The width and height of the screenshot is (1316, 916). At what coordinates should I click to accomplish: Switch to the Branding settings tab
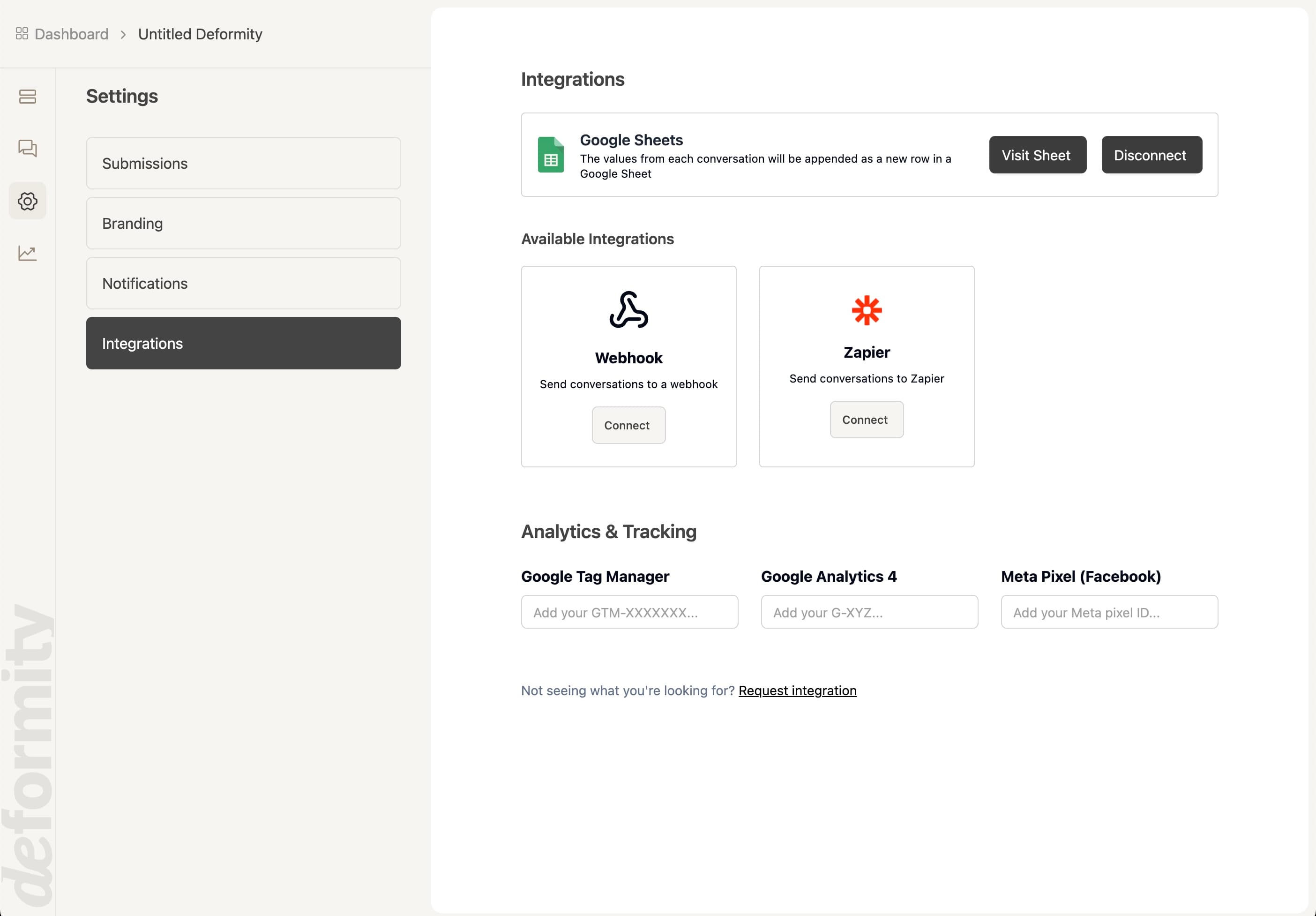243,223
